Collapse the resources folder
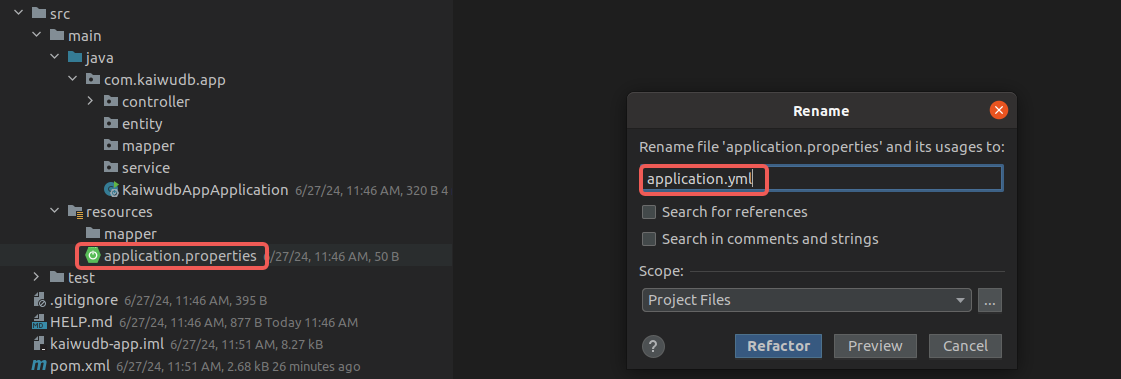The height and width of the screenshot is (379, 1121). point(54,211)
